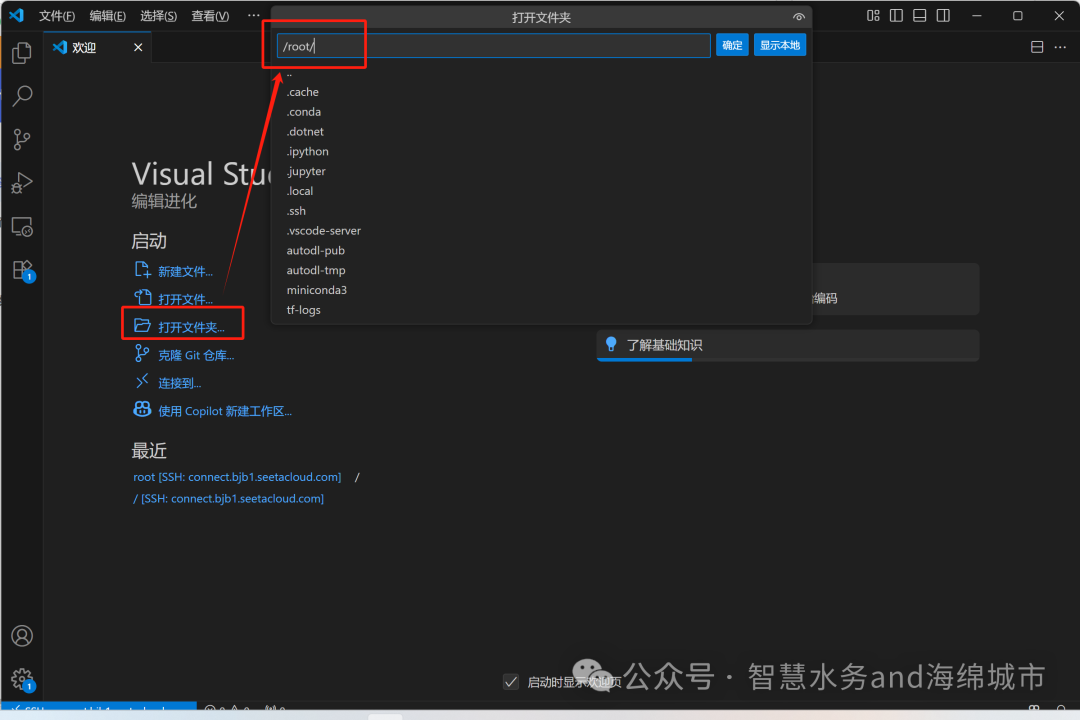Open the 查看(V) menu
Screen dimensions: 1080x720
[210, 16]
